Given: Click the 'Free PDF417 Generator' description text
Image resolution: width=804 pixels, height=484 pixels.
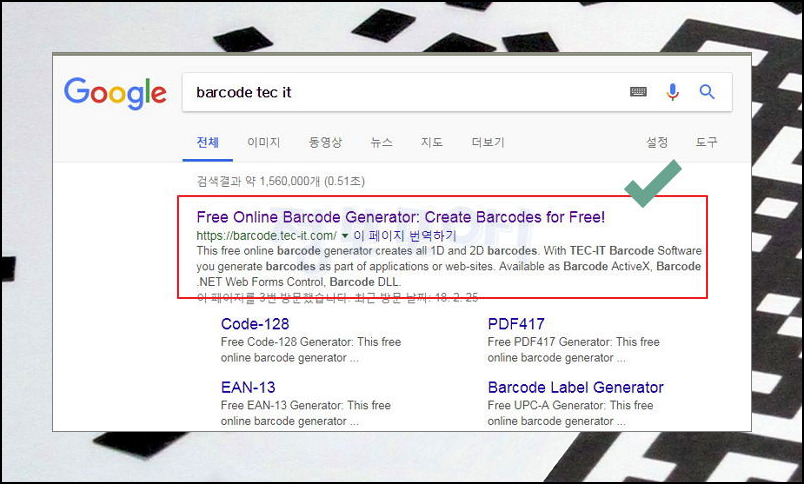Looking at the screenshot, I should click(x=573, y=350).
